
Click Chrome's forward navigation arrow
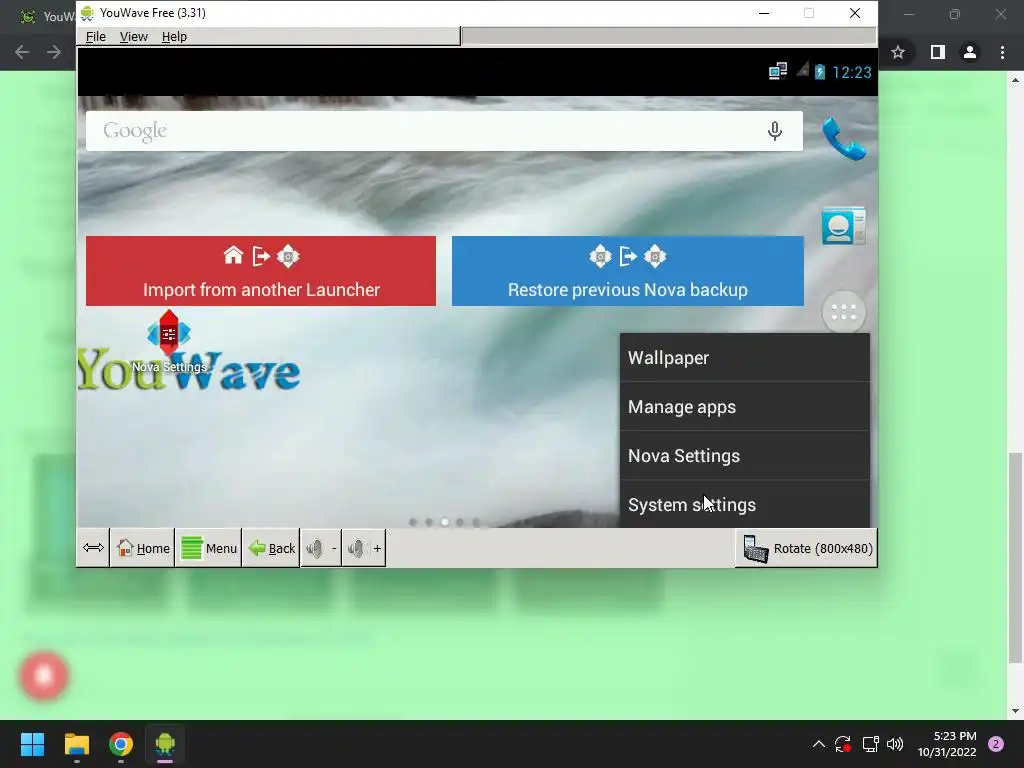[54, 52]
